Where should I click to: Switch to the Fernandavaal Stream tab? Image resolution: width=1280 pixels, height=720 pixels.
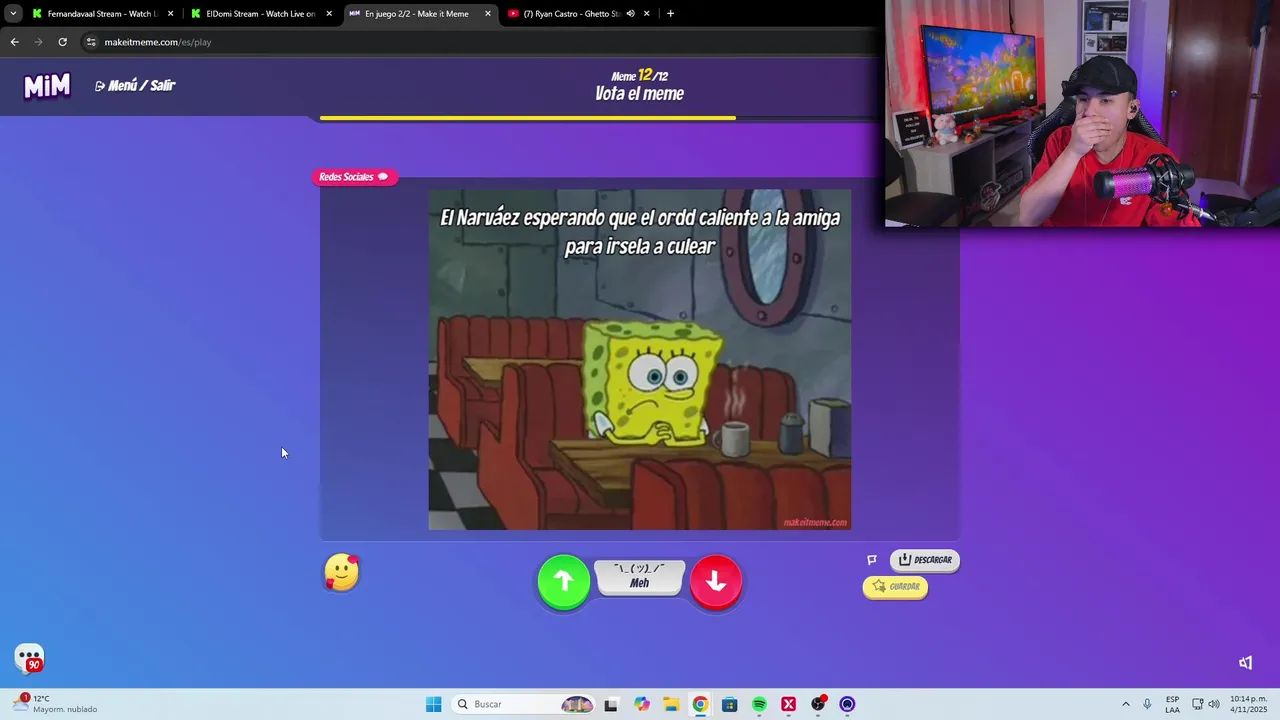[x=102, y=14]
